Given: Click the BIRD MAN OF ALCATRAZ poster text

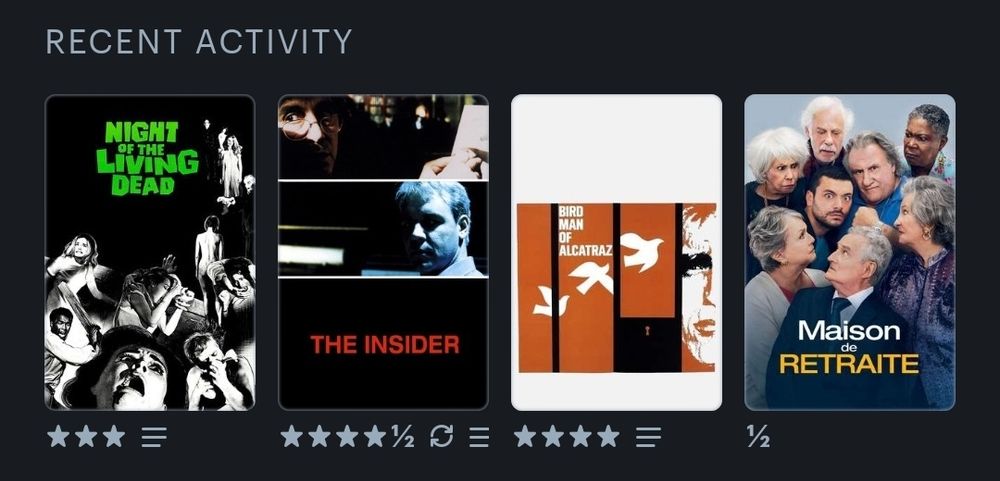Looking at the screenshot, I should (584, 231).
